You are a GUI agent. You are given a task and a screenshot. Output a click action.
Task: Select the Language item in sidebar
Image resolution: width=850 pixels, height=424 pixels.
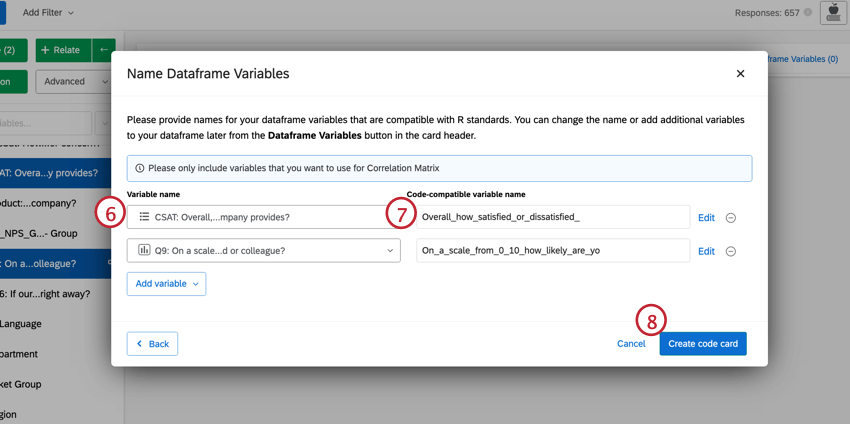coord(20,324)
